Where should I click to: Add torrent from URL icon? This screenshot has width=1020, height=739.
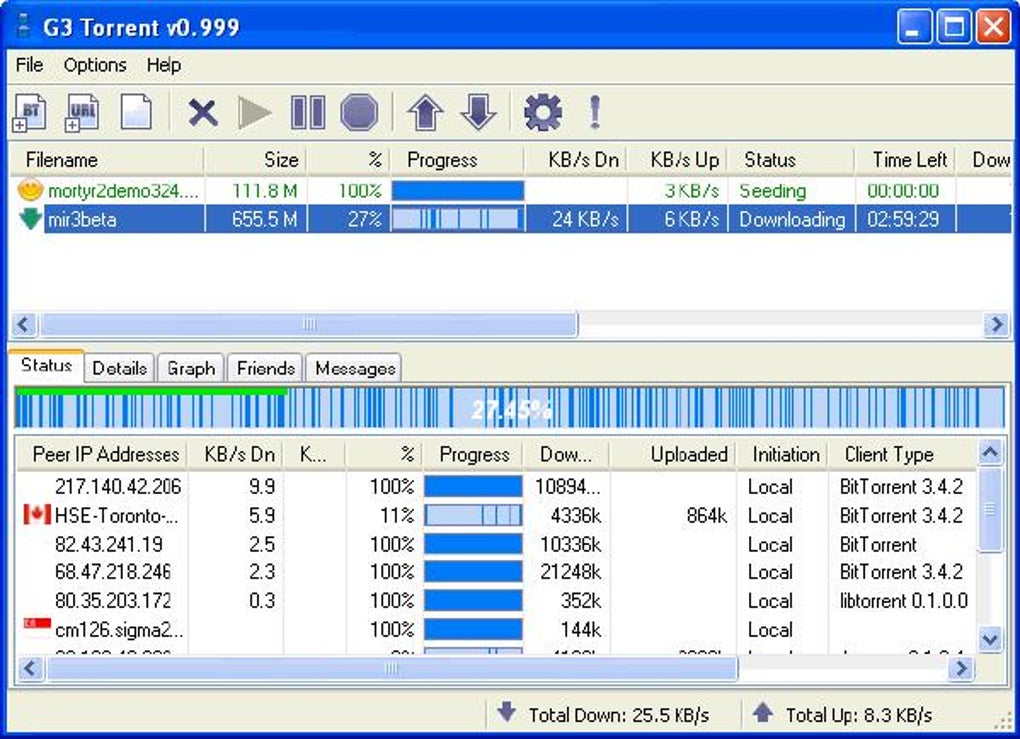pos(83,113)
